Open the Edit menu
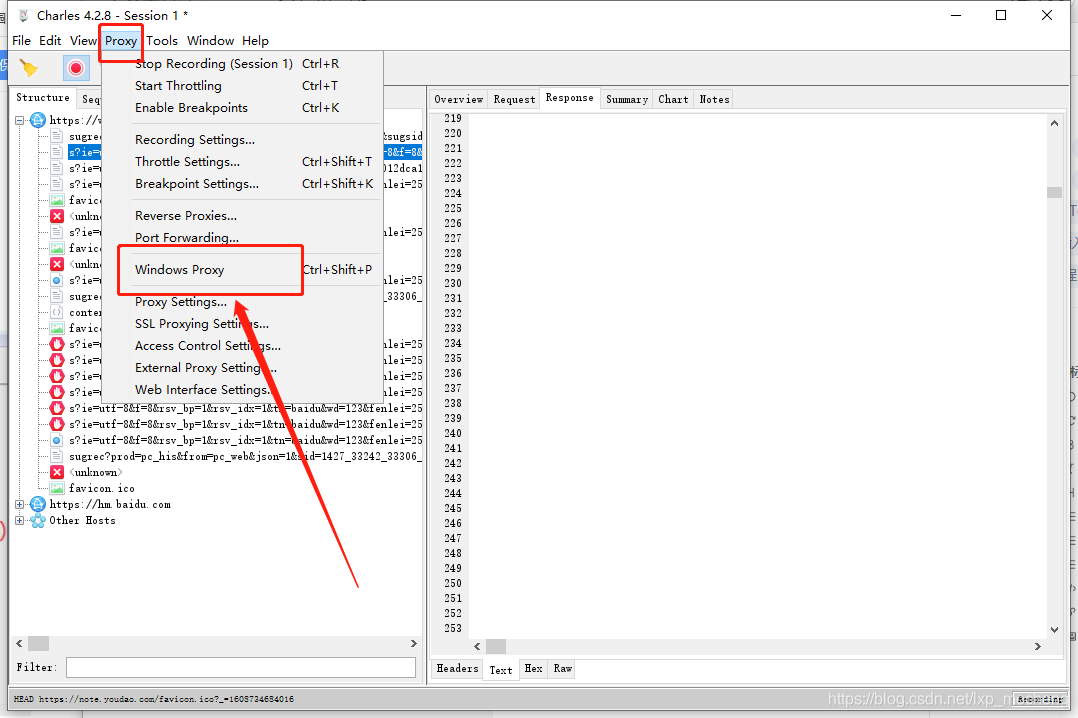 [50, 41]
